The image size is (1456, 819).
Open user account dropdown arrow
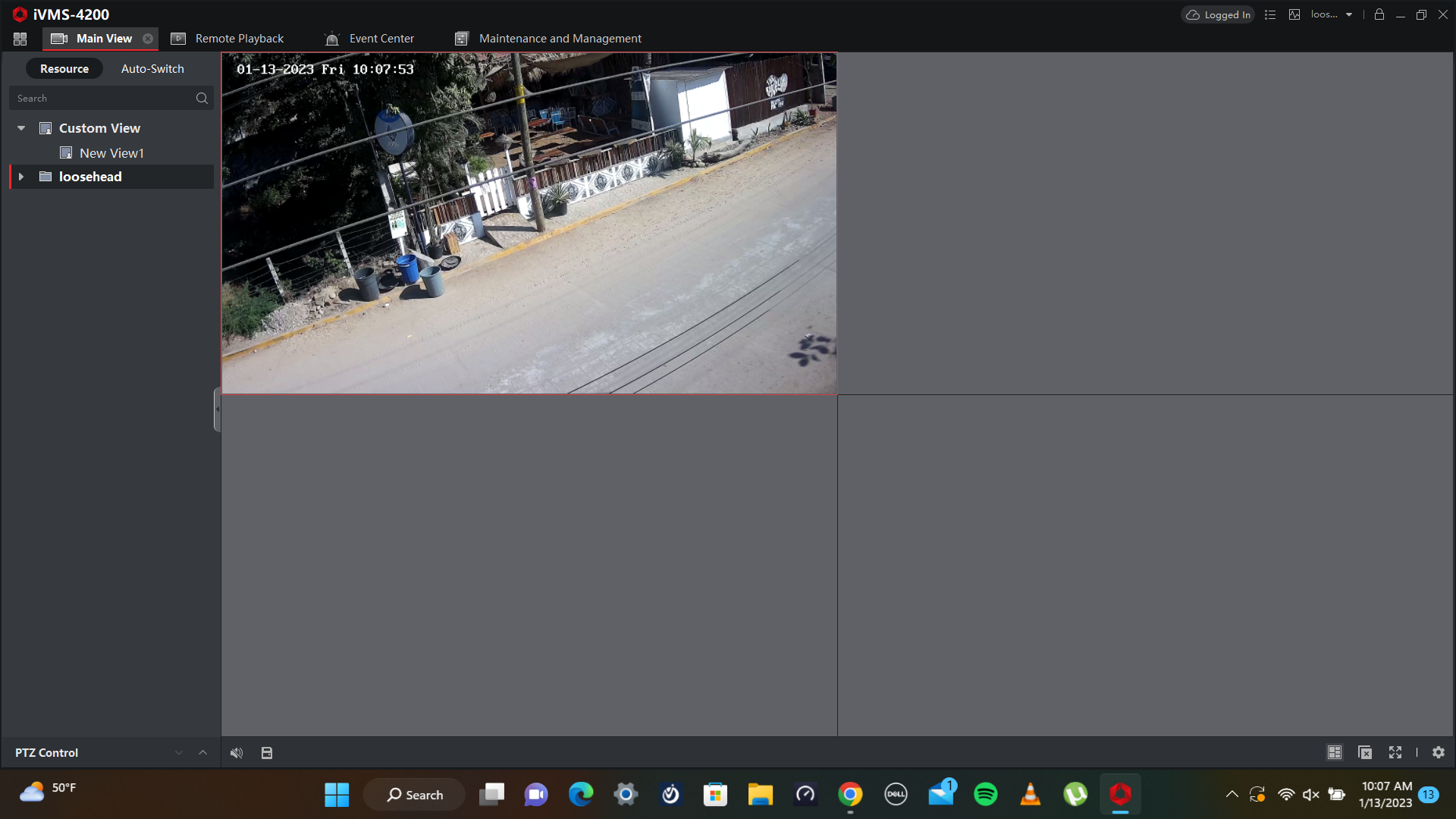(1349, 14)
